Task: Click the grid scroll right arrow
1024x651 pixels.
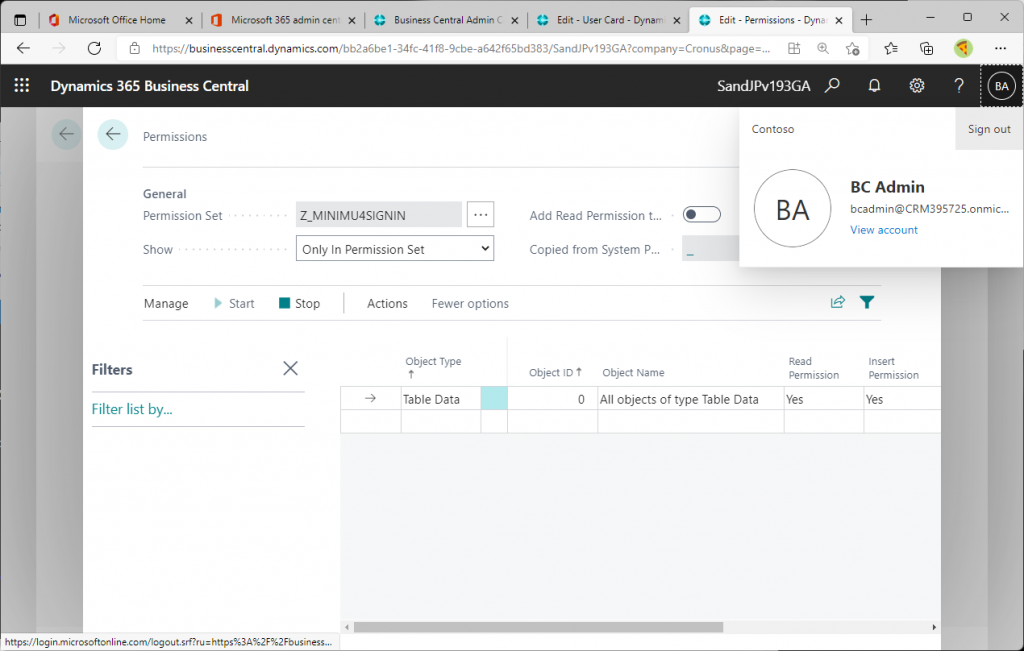Action: (934, 627)
